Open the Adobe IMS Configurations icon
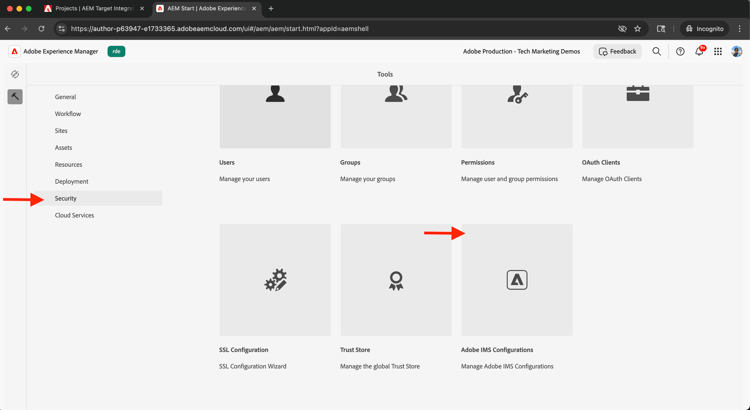Image resolution: width=750 pixels, height=410 pixels. pyautogui.click(x=517, y=280)
